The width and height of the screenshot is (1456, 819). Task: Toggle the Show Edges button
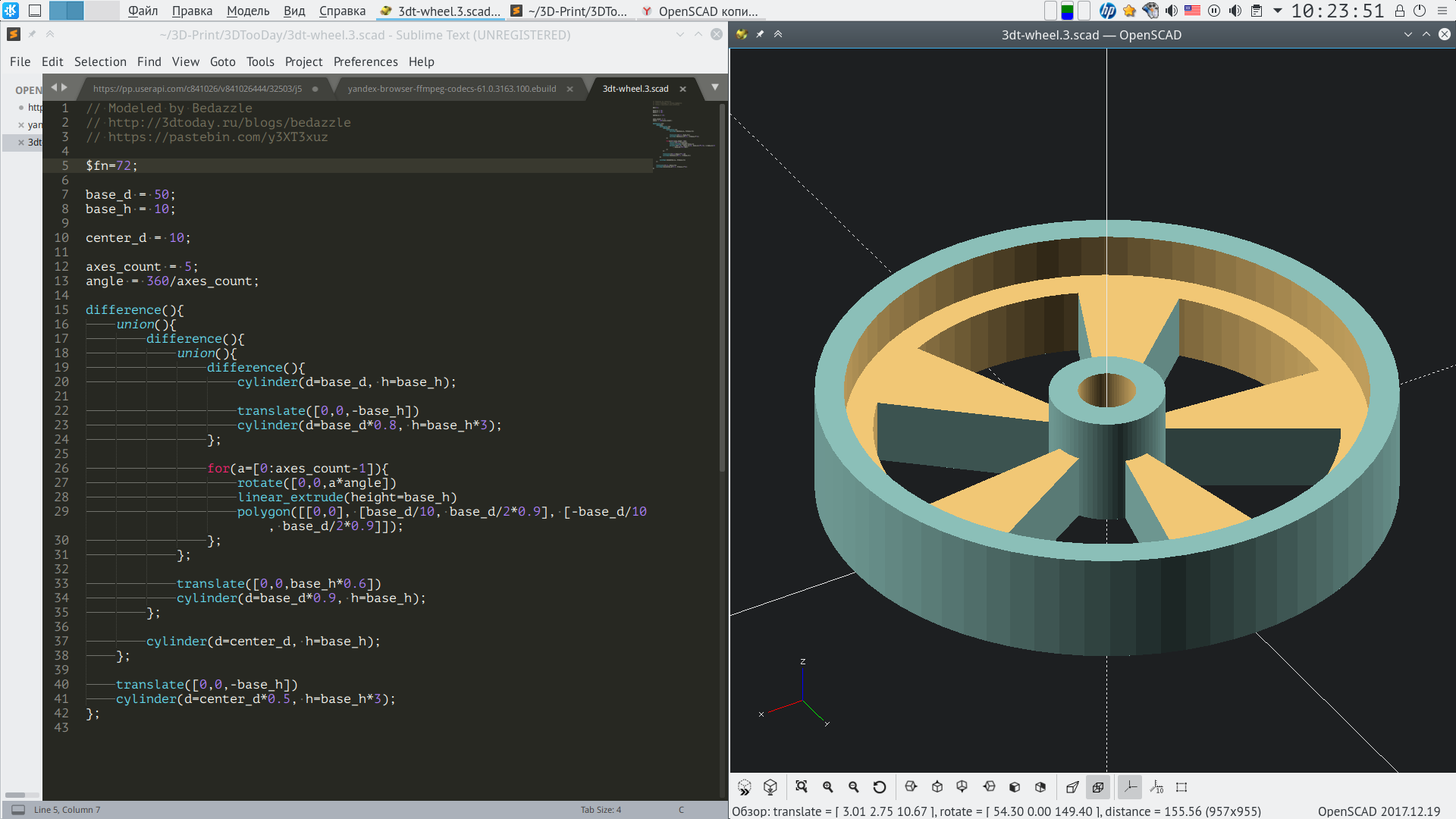click(1181, 787)
